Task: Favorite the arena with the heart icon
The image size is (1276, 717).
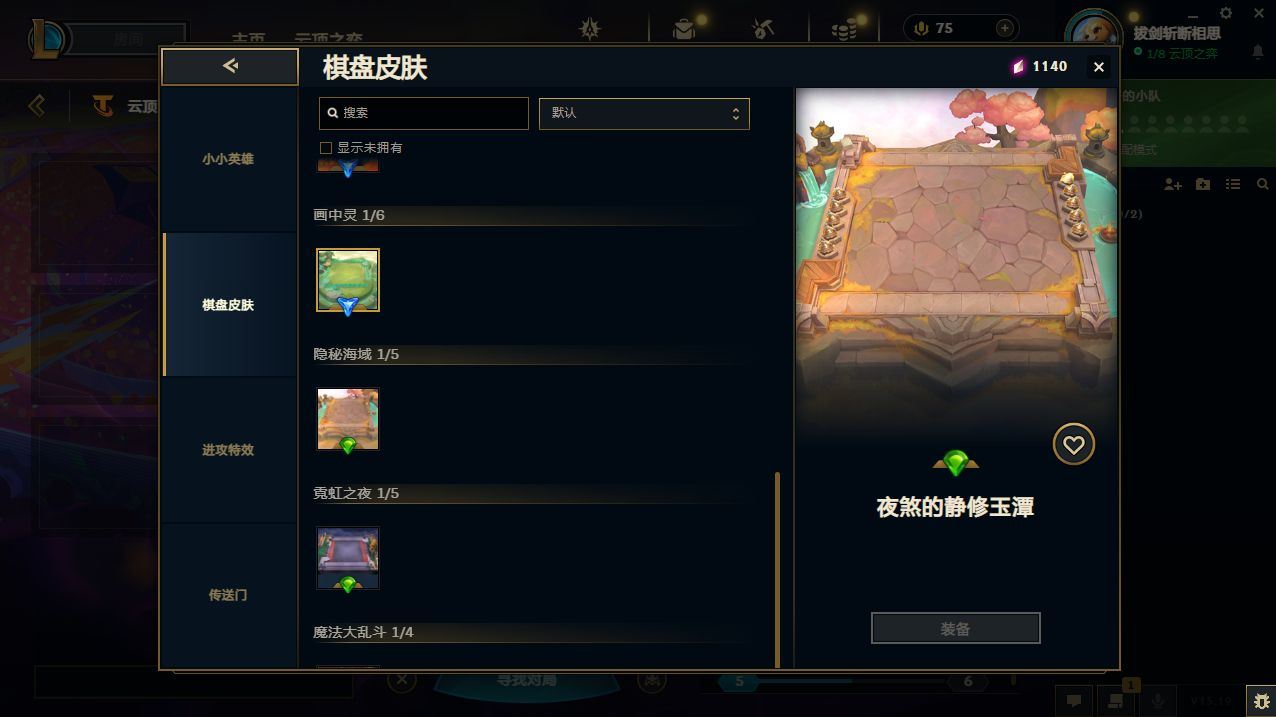Action: [1073, 444]
